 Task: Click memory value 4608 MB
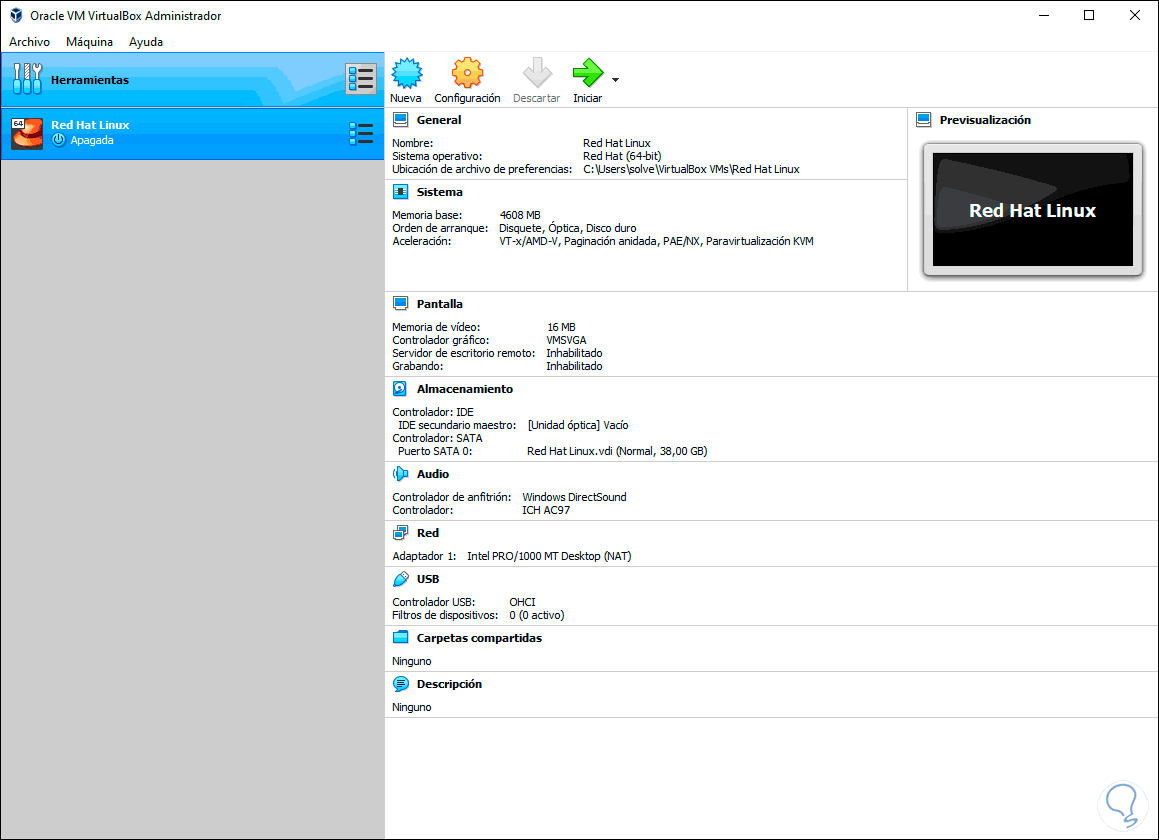coord(520,215)
